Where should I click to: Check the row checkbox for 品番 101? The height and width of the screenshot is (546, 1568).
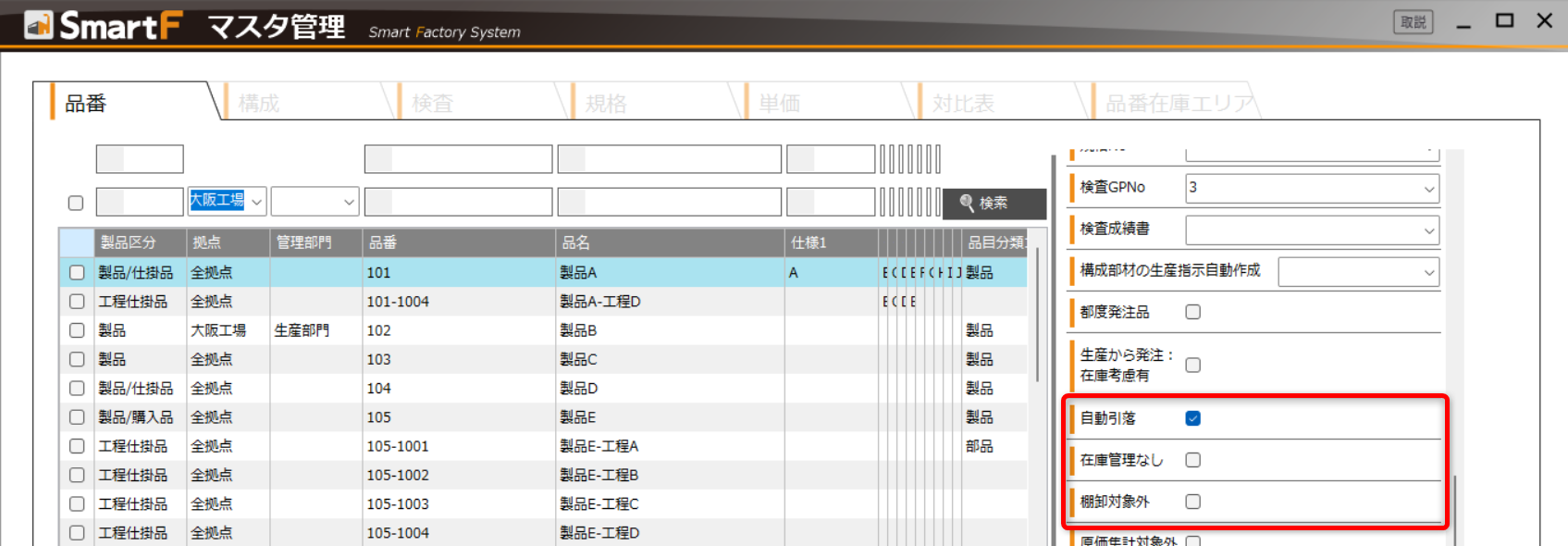click(77, 273)
